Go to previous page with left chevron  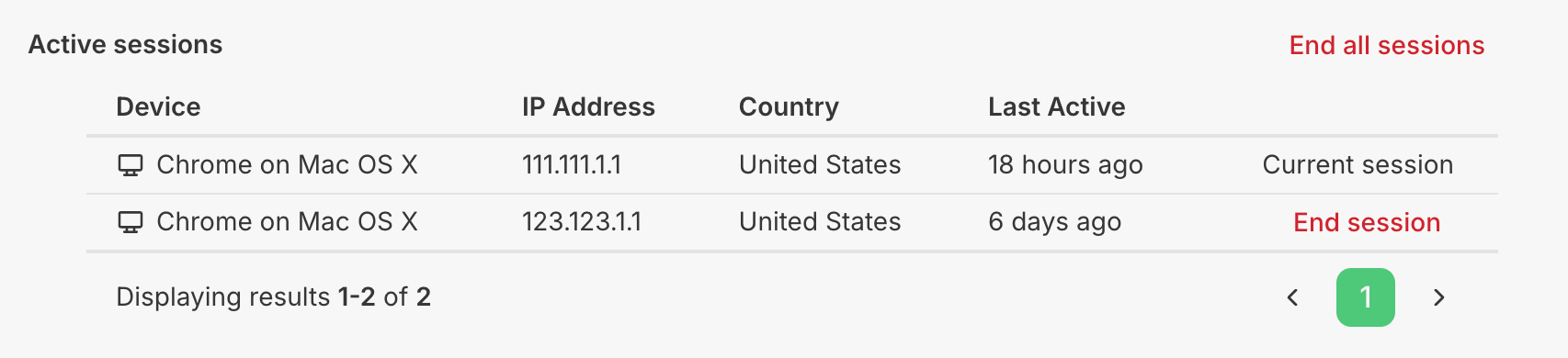[1292, 297]
